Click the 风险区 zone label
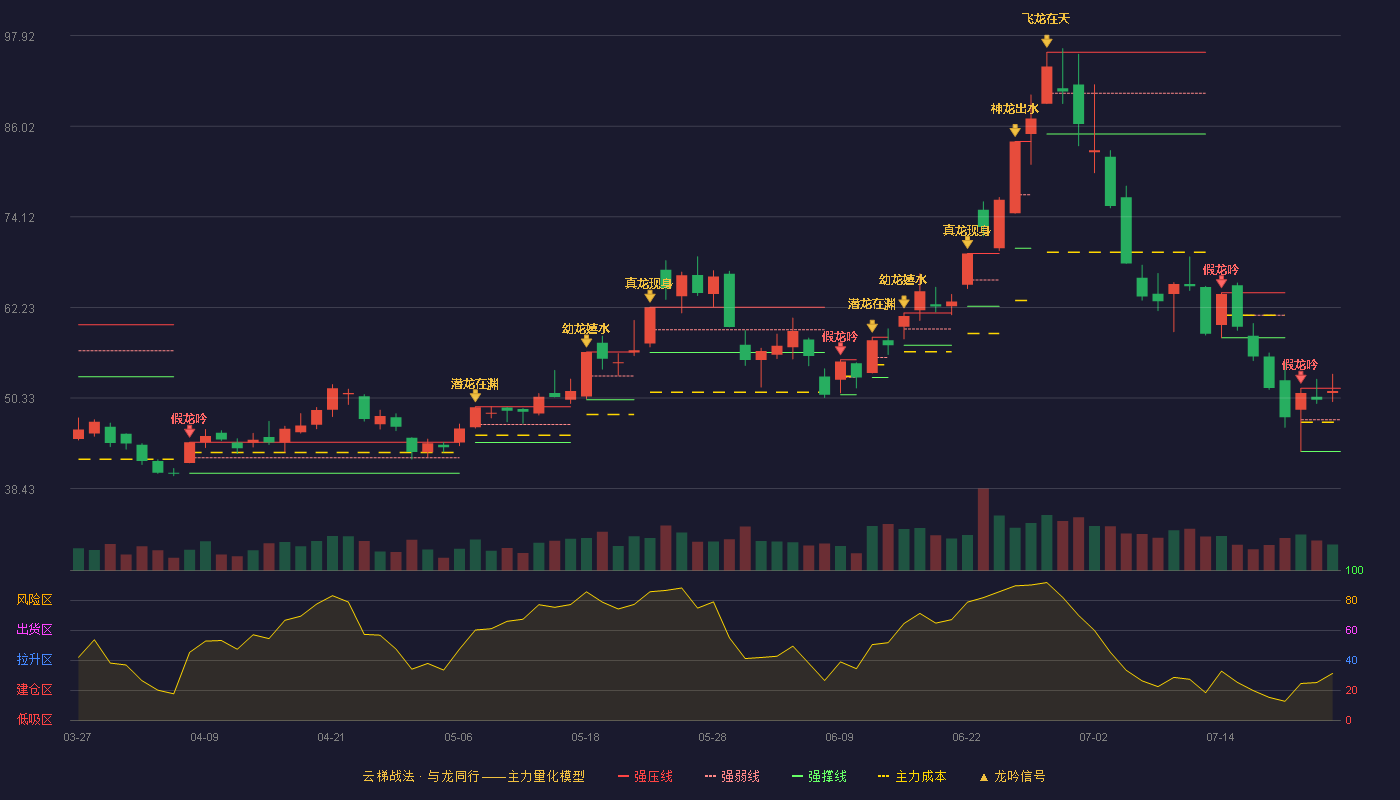The width and height of the screenshot is (1400, 800). pos(34,600)
